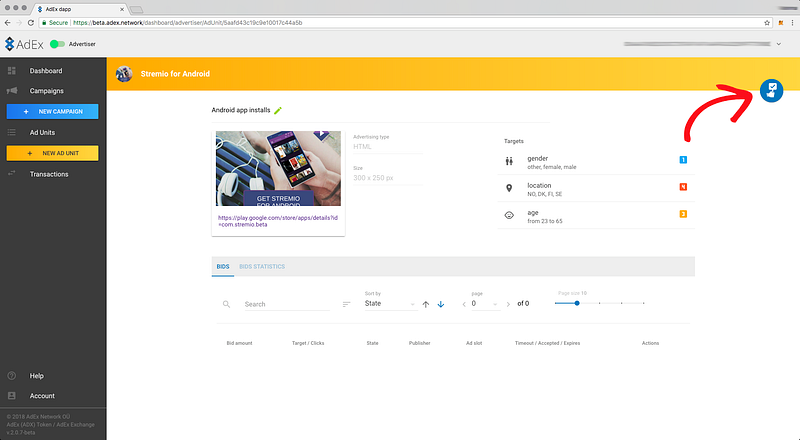Click the Actions column header

(x=650, y=343)
